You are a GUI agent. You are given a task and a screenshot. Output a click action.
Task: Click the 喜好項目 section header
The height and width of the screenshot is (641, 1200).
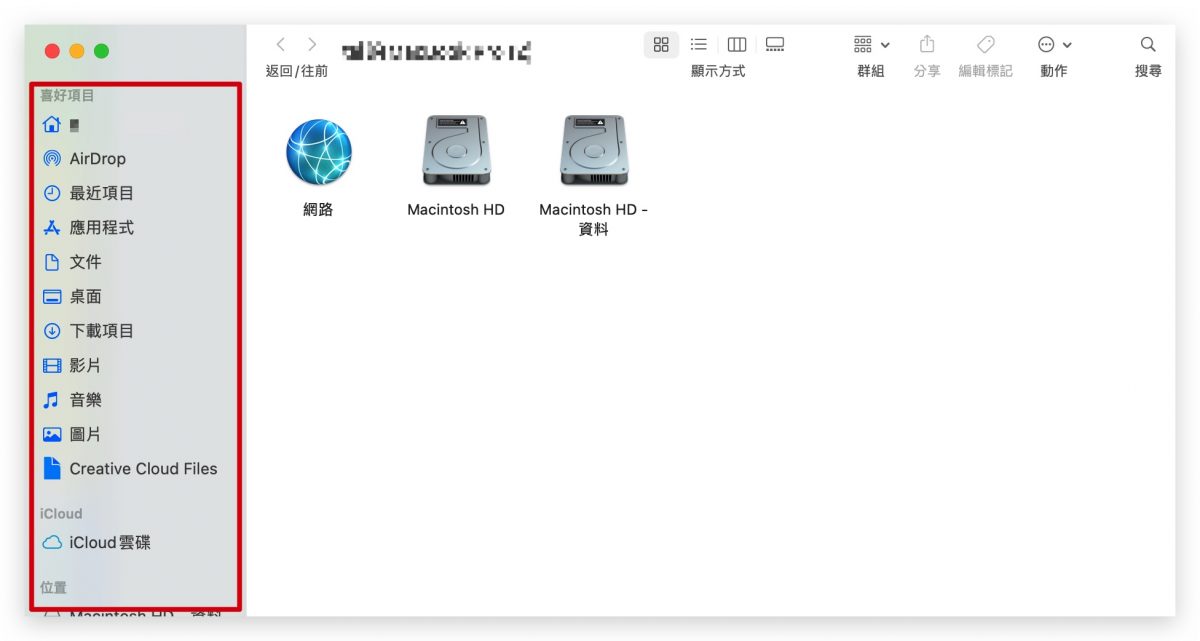coord(67,96)
